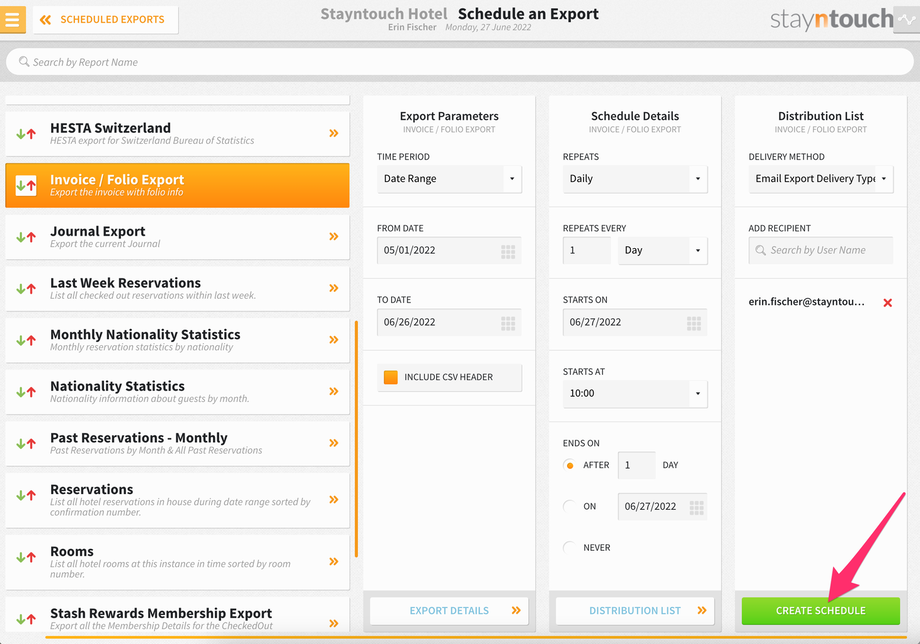Click the Distribution List button
The width and height of the screenshot is (920, 644).
tap(635, 611)
